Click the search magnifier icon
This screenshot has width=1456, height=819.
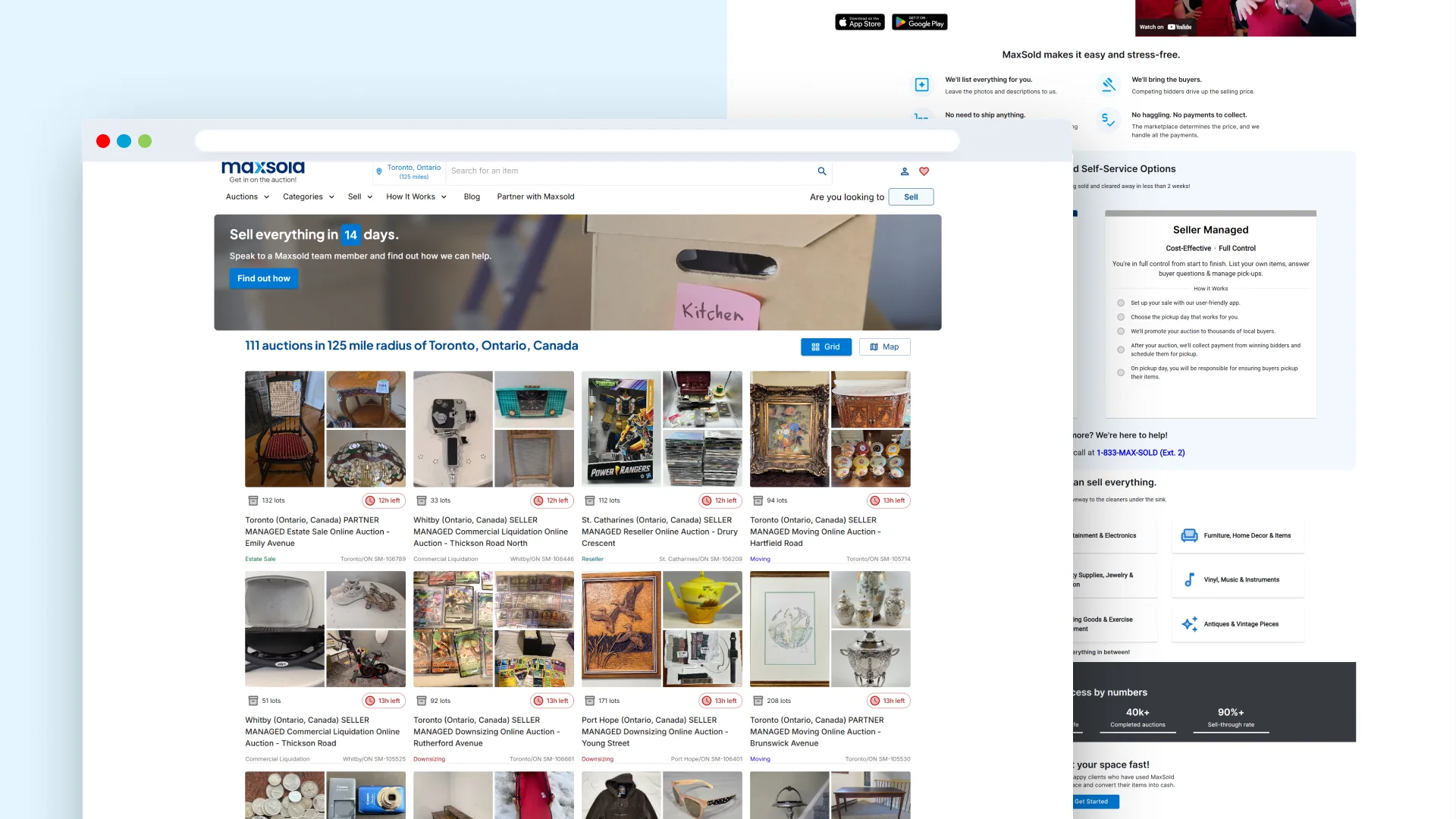coord(822,171)
